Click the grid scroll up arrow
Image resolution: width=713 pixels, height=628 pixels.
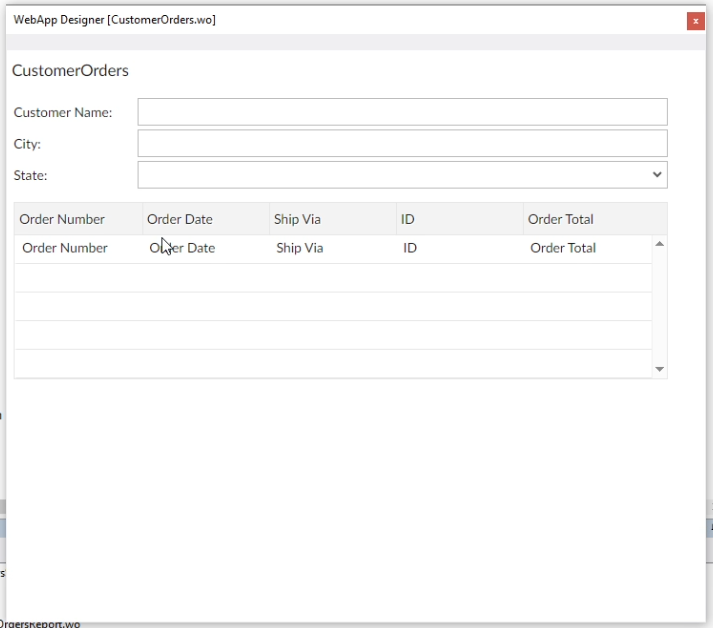click(659, 244)
